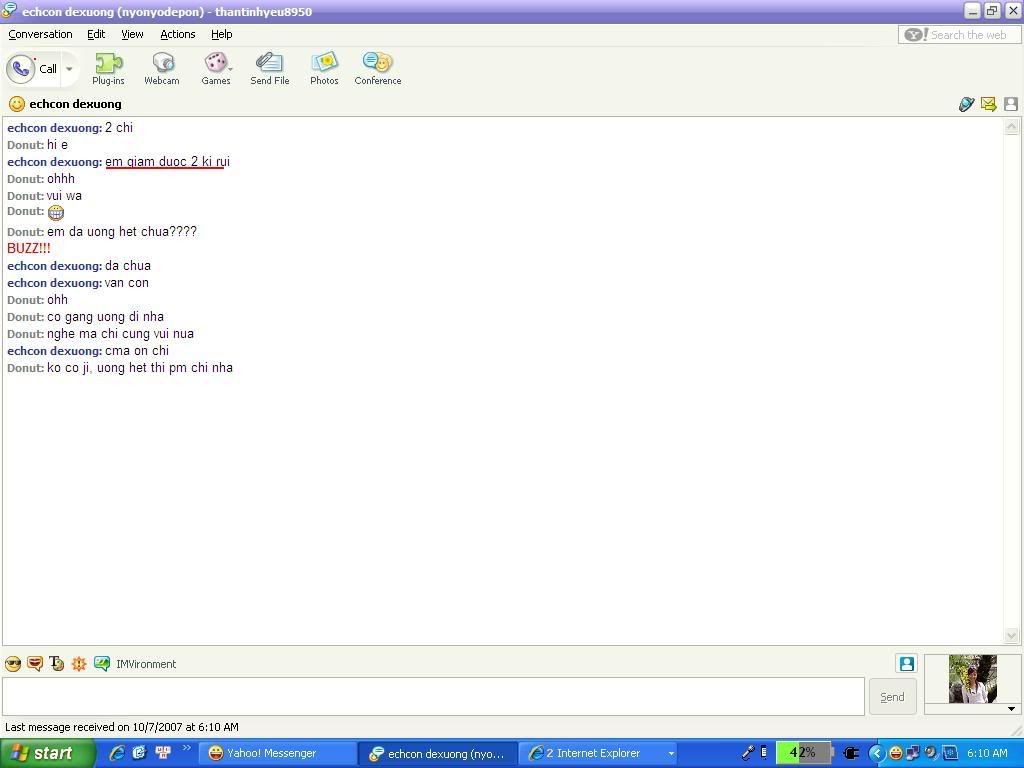This screenshot has height=768, width=1024.
Task: Open the Games dropdown in toolbar
Action: point(217,68)
